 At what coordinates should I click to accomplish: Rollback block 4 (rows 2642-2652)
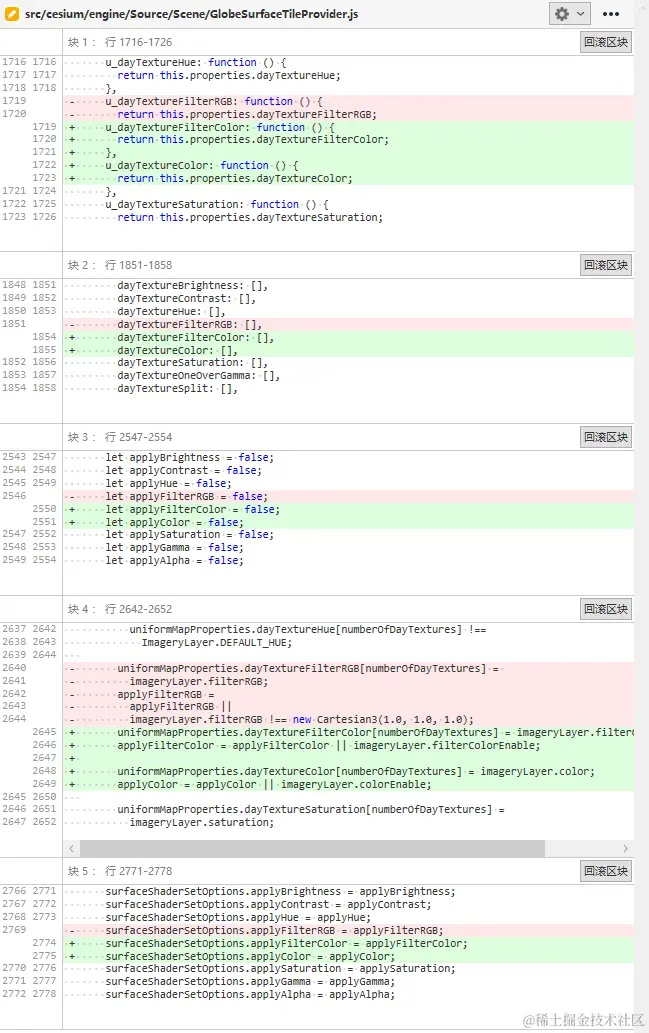click(x=606, y=609)
